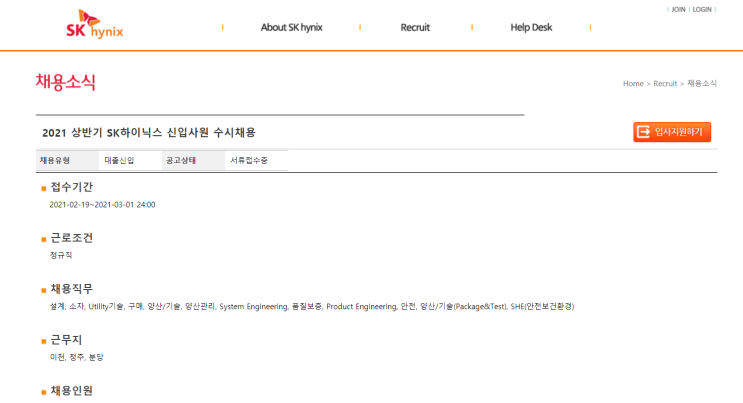This screenshot has width=743, height=403.
Task: Click the JOIN link
Action: 678,9
